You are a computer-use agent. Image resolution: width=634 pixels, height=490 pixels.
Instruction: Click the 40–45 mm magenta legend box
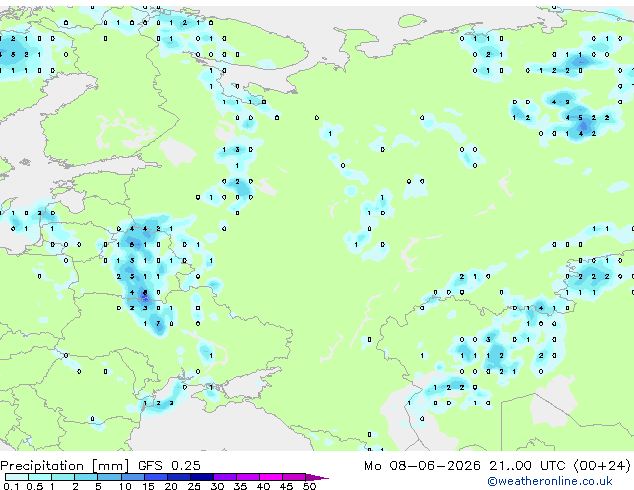270,477
